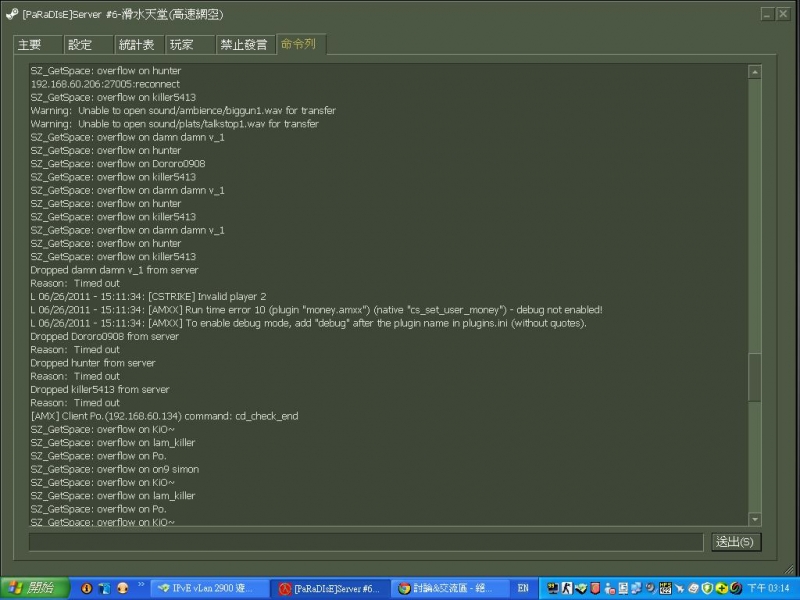Focus the console command input field
Viewport: 800px width, 600px height.
point(366,541)
